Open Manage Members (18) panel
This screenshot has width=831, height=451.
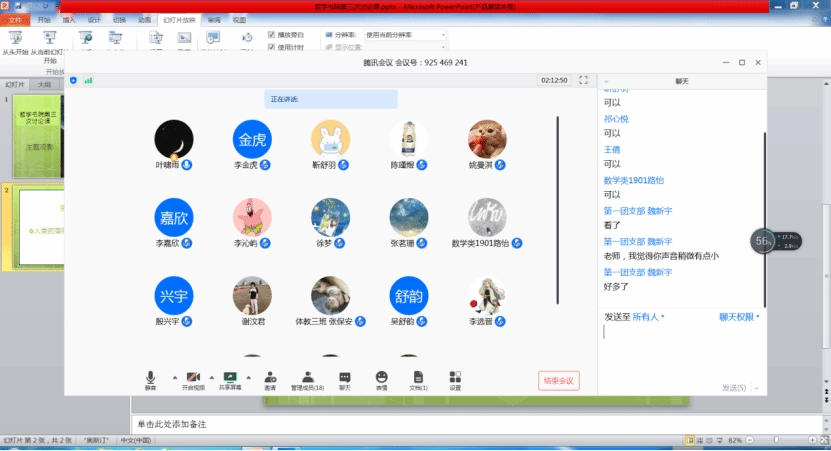pos(307,379)
